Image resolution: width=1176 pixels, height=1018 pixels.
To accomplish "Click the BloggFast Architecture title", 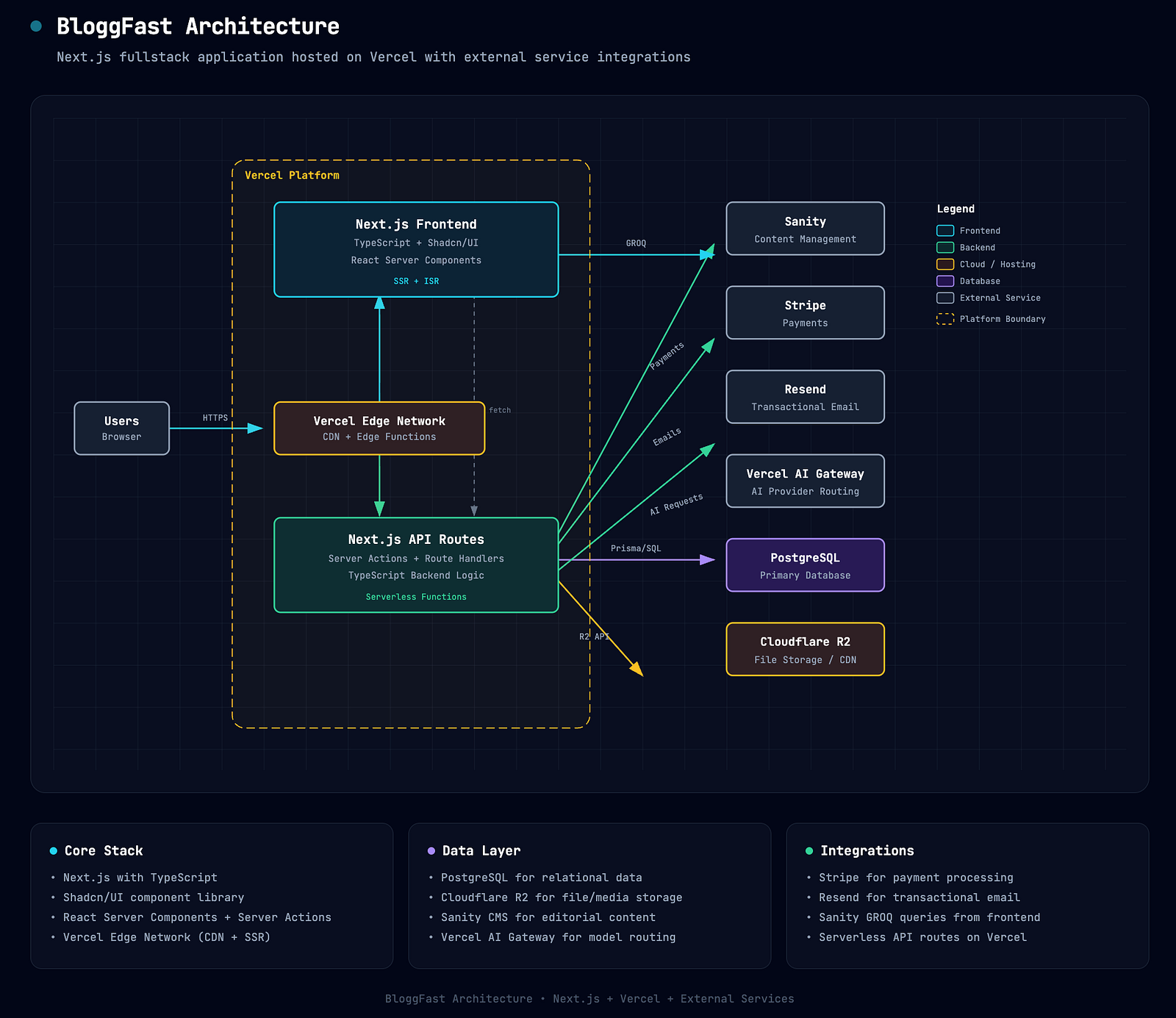I will click(x=198, y=26).
